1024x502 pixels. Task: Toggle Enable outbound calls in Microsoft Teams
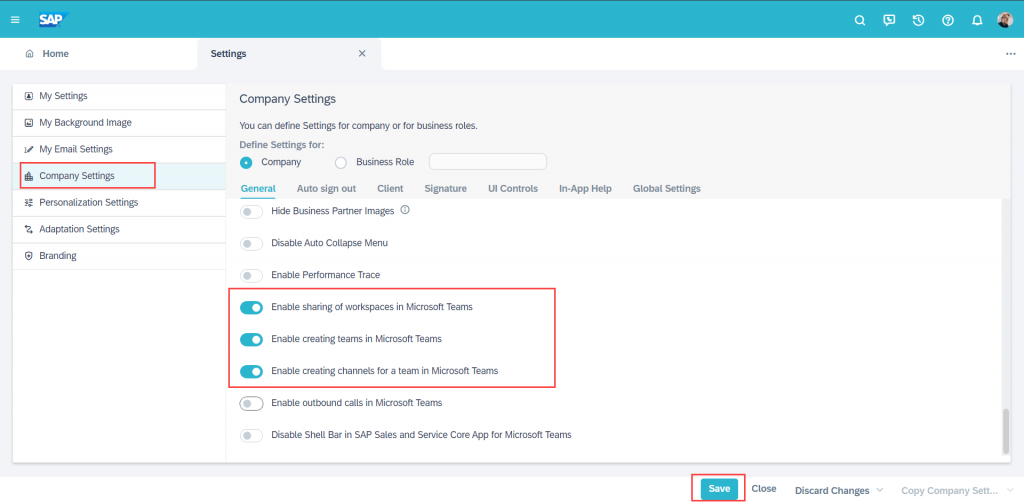[251, 403]
